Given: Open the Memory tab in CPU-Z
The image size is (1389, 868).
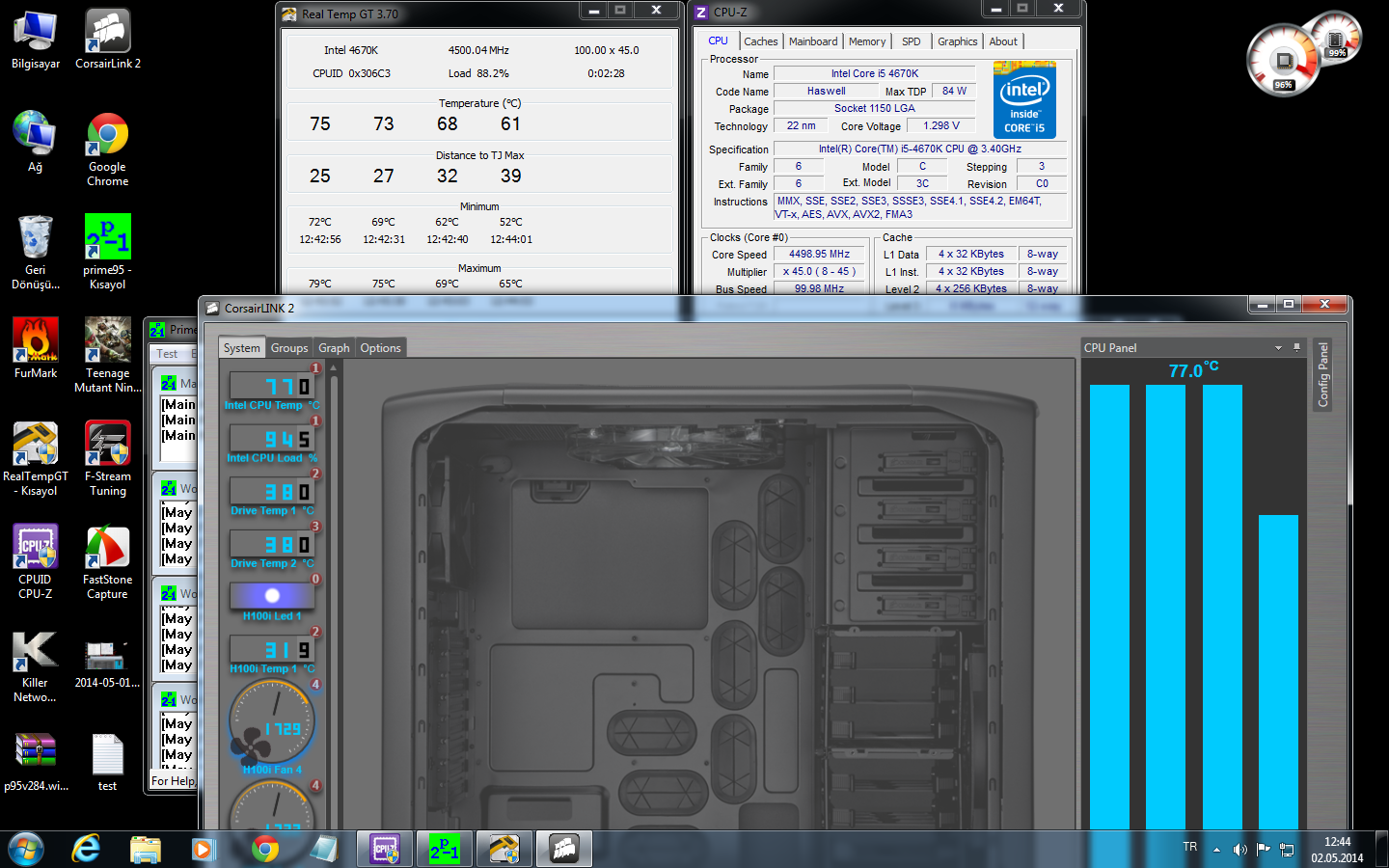Looking at the screenshot, I should 867,41.
